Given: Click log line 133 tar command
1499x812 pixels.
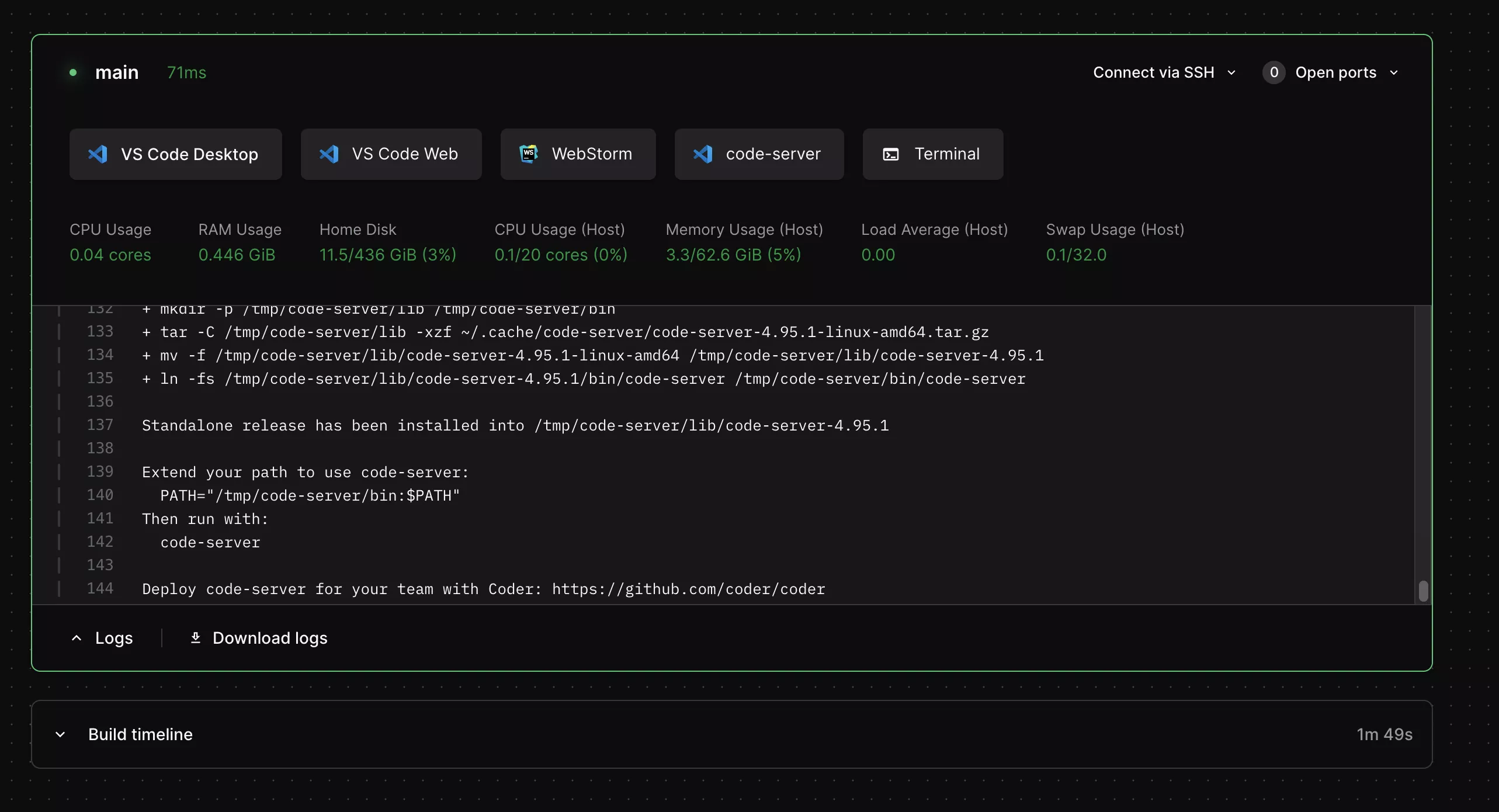Looking at the screenshot, I should pyautogui.click(x=565, y=332).
